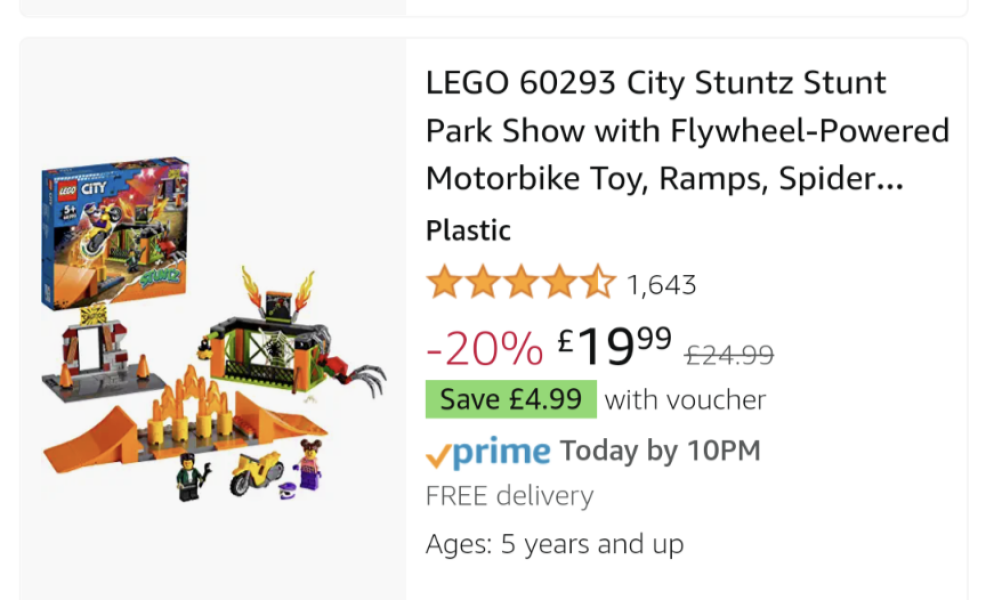
Task: Open the 1,643 ratings count
Action: coord(661,286)
